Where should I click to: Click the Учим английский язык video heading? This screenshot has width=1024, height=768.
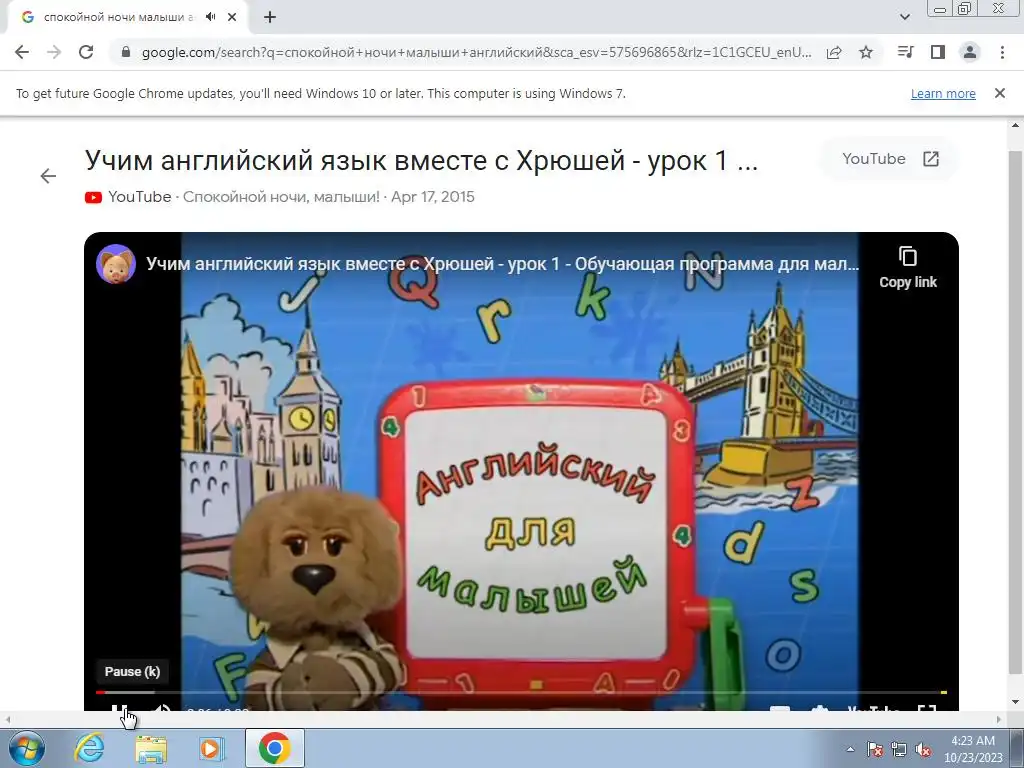click(x=421, y=160)
